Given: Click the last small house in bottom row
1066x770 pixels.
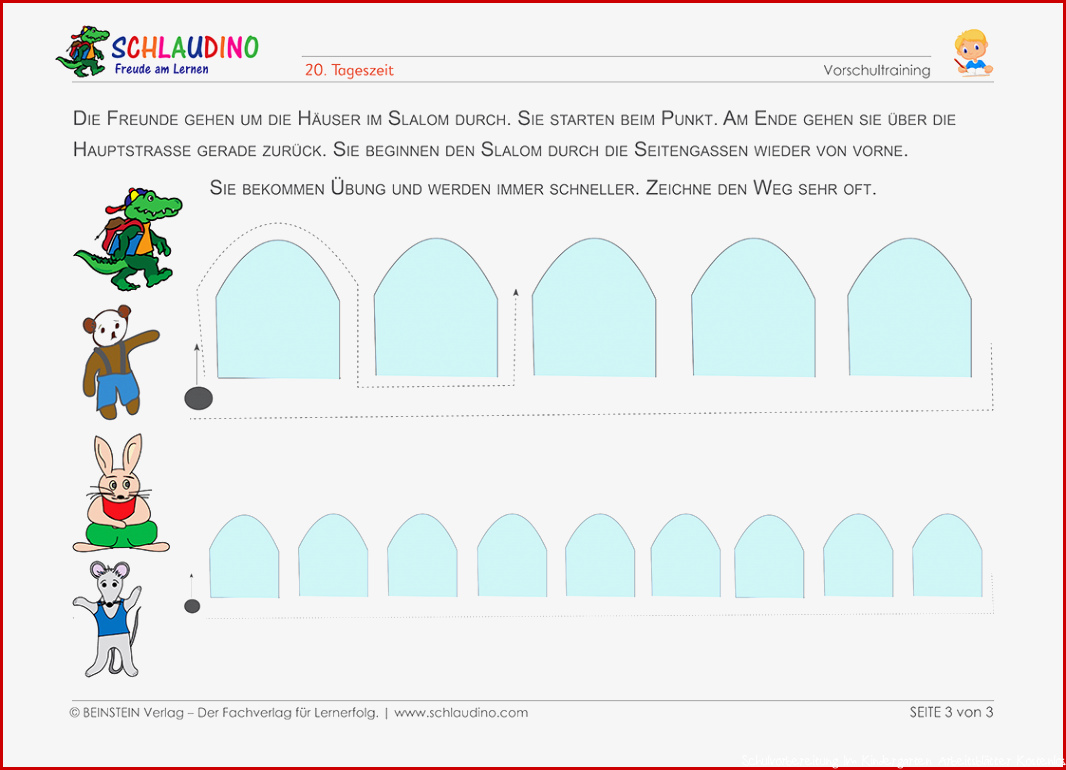Looking at the screenshot, I should point(947,555).
